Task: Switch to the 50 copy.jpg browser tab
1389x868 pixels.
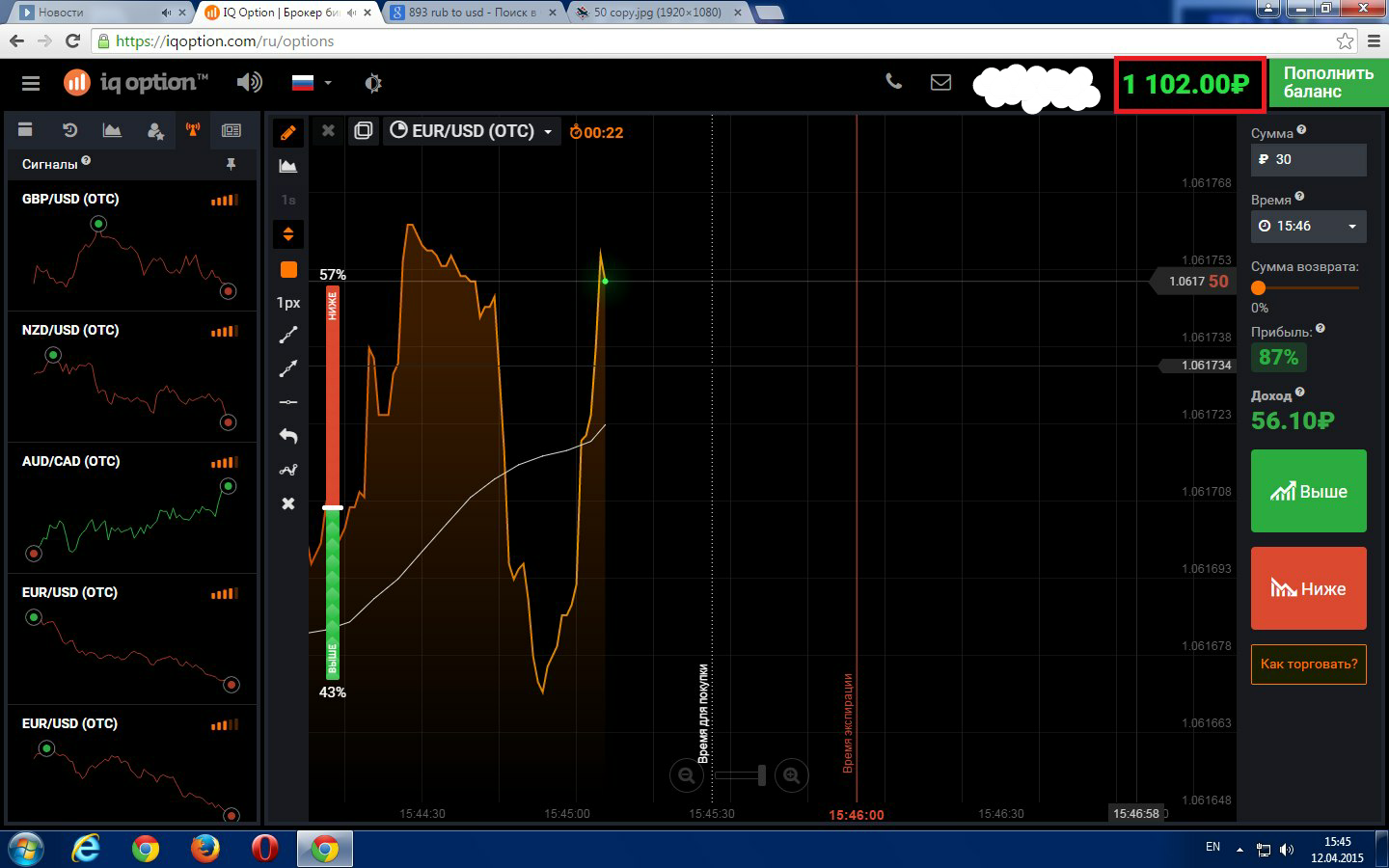Action: click(659, 13)
